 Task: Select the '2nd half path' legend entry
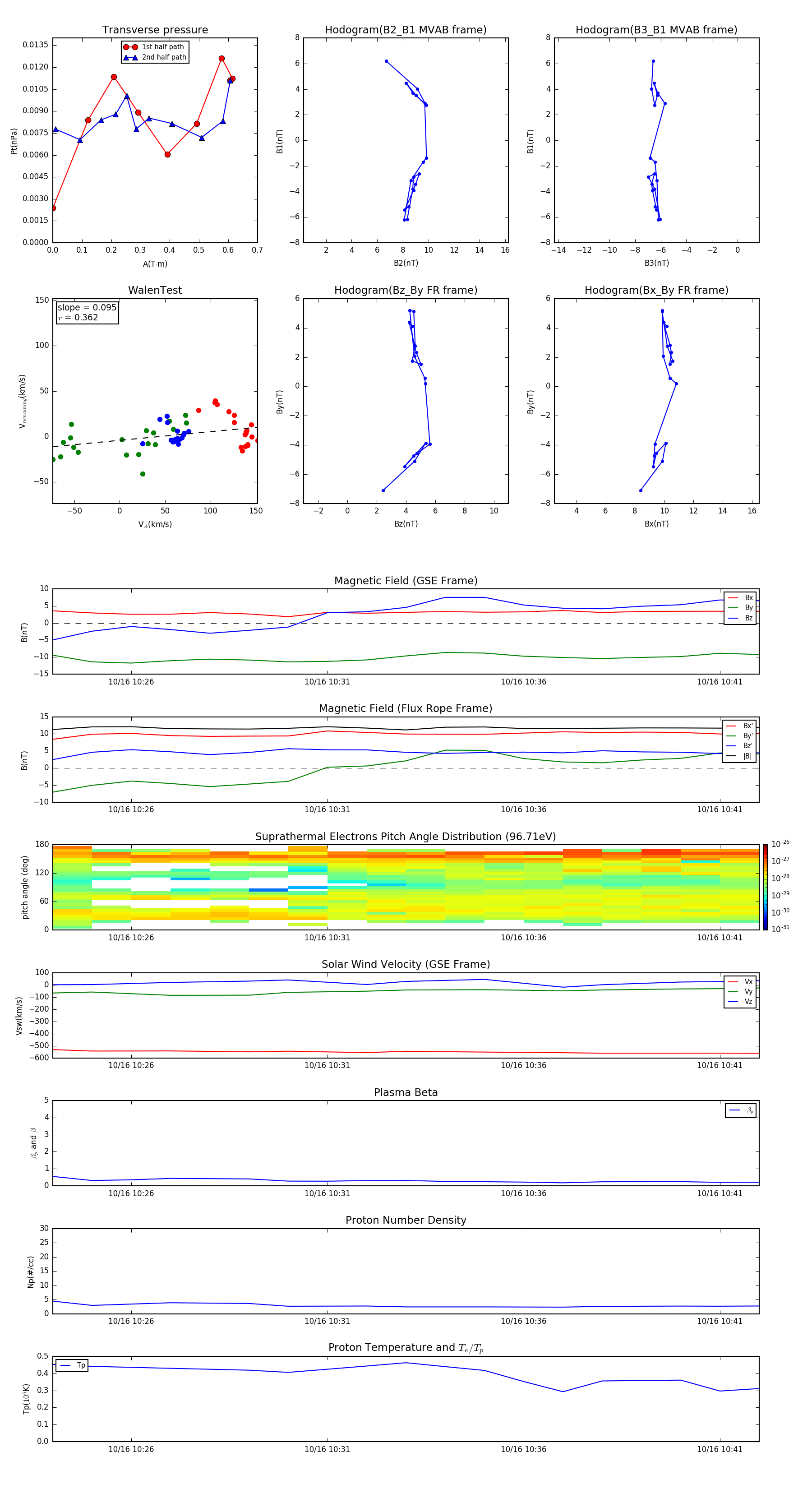tap(155, 57)
